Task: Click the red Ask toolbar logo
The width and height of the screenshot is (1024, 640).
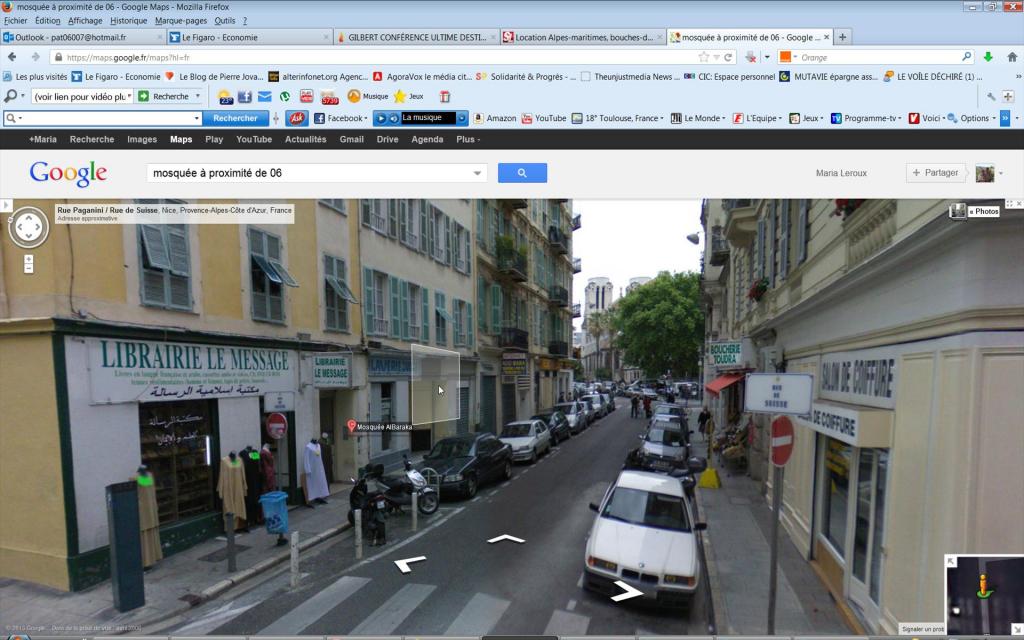Action: [x=296, y=118]
